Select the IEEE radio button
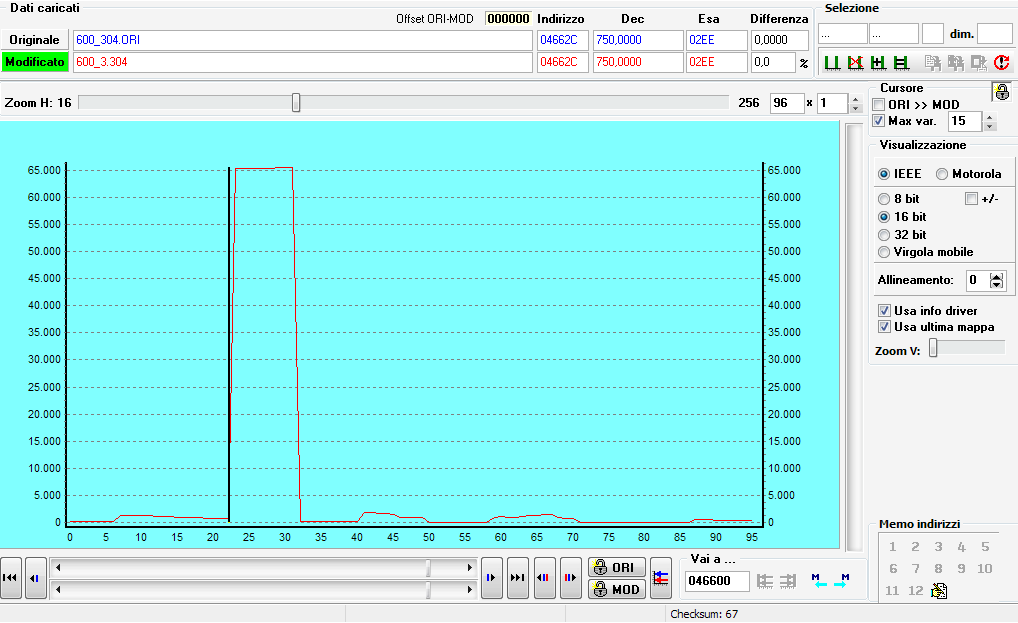Viewport: 1018px width, 623px height. click(884, 174)
